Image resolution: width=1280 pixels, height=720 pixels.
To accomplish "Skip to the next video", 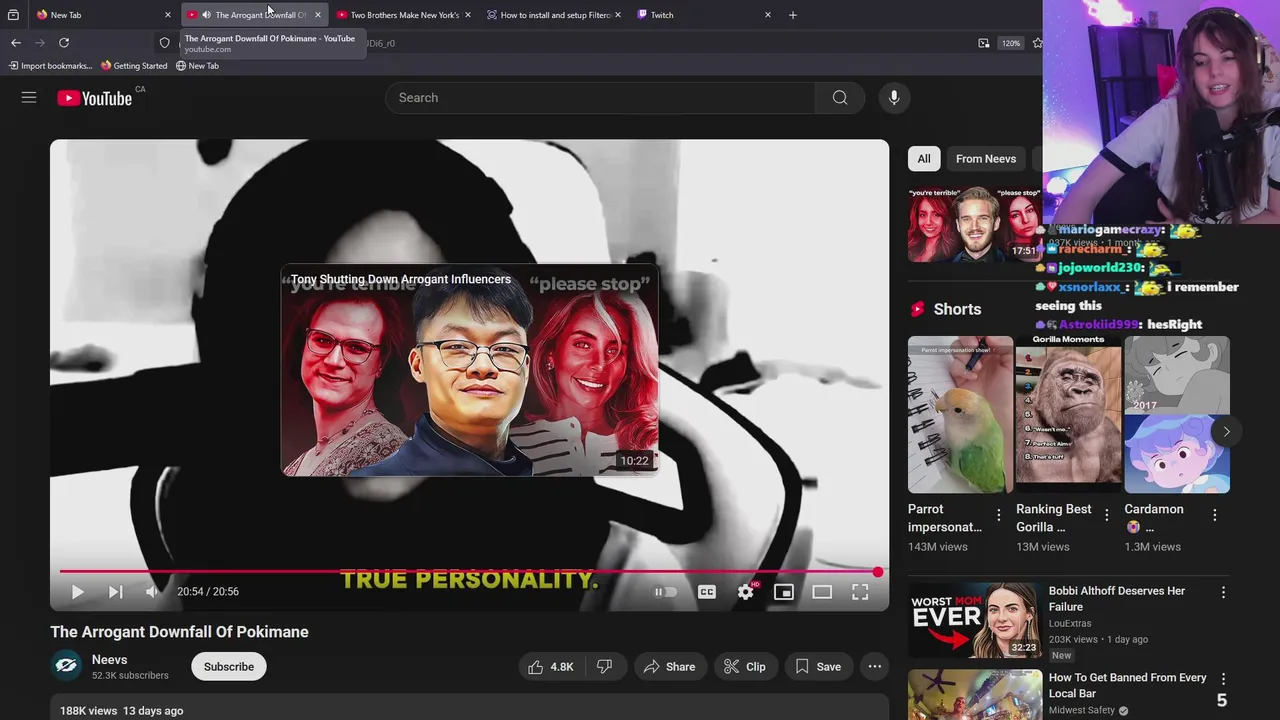I will pos(115,592).
